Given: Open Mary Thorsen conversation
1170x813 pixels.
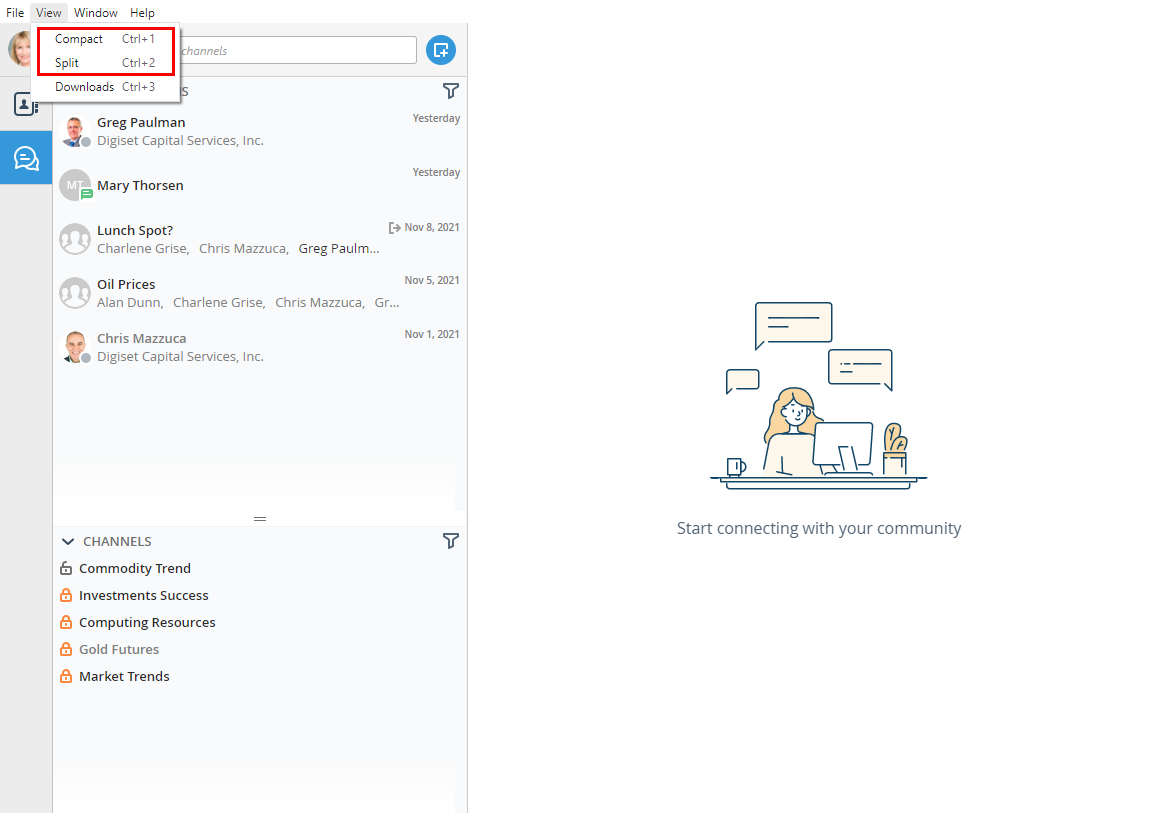Looking at the screenshot, I should click(140, 185).
